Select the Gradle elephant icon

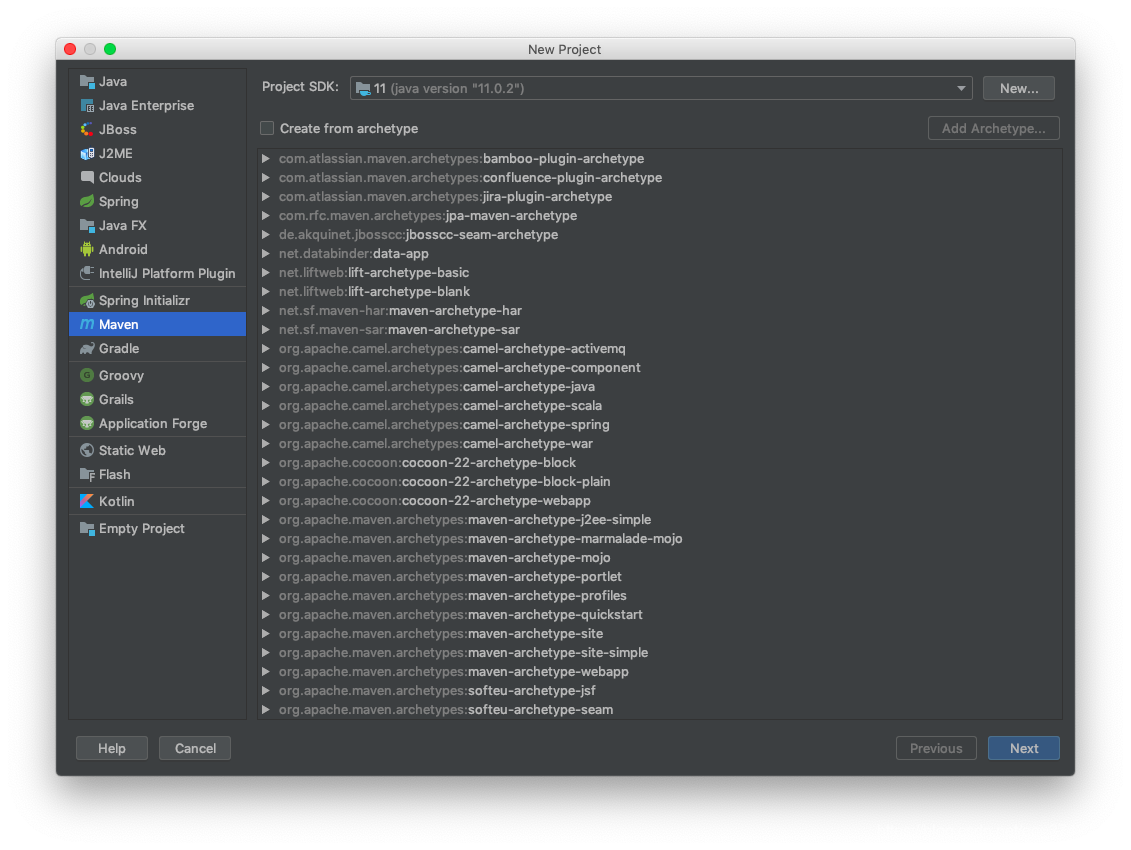point(87,349)
